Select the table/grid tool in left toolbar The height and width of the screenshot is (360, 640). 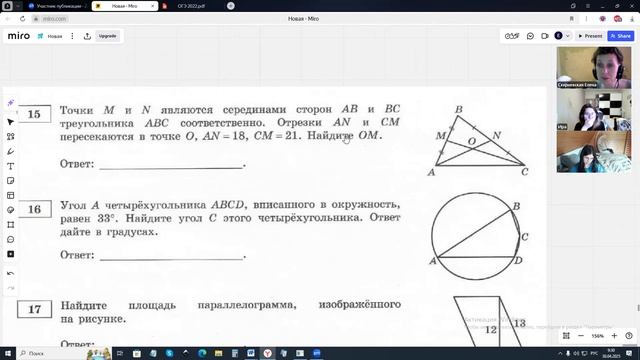11,196
